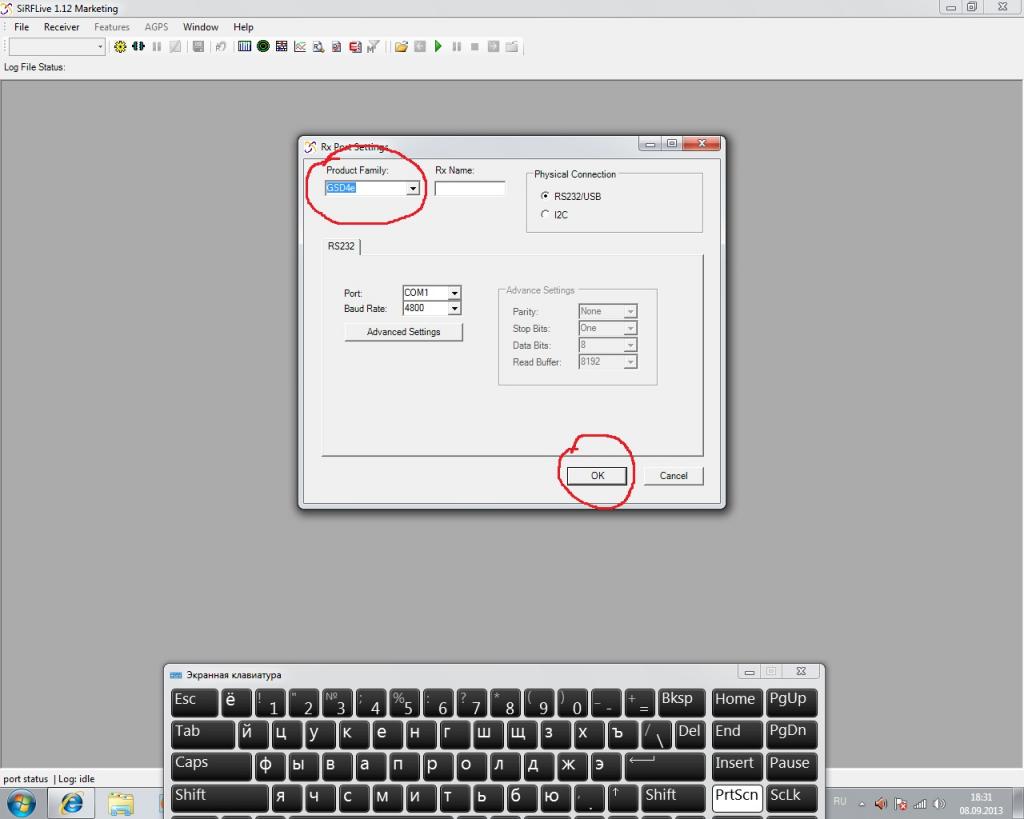Click into the Rx Name text field
This screenshot has height=819, width=1024.
point(470,188)
